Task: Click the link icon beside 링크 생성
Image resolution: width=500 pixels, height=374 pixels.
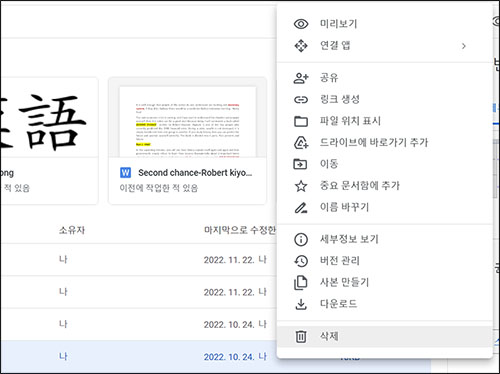Action: click(301, 99)
